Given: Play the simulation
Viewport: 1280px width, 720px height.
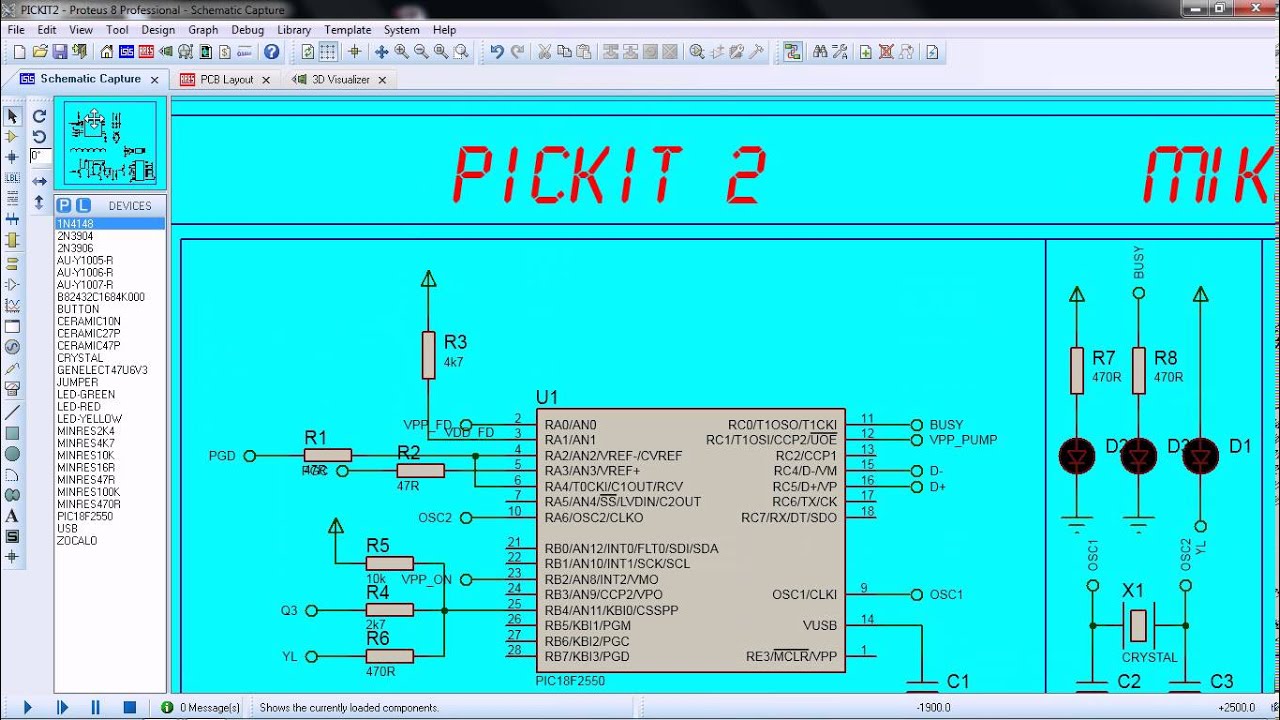Looking at the screenshot, I should coord(27,707).
